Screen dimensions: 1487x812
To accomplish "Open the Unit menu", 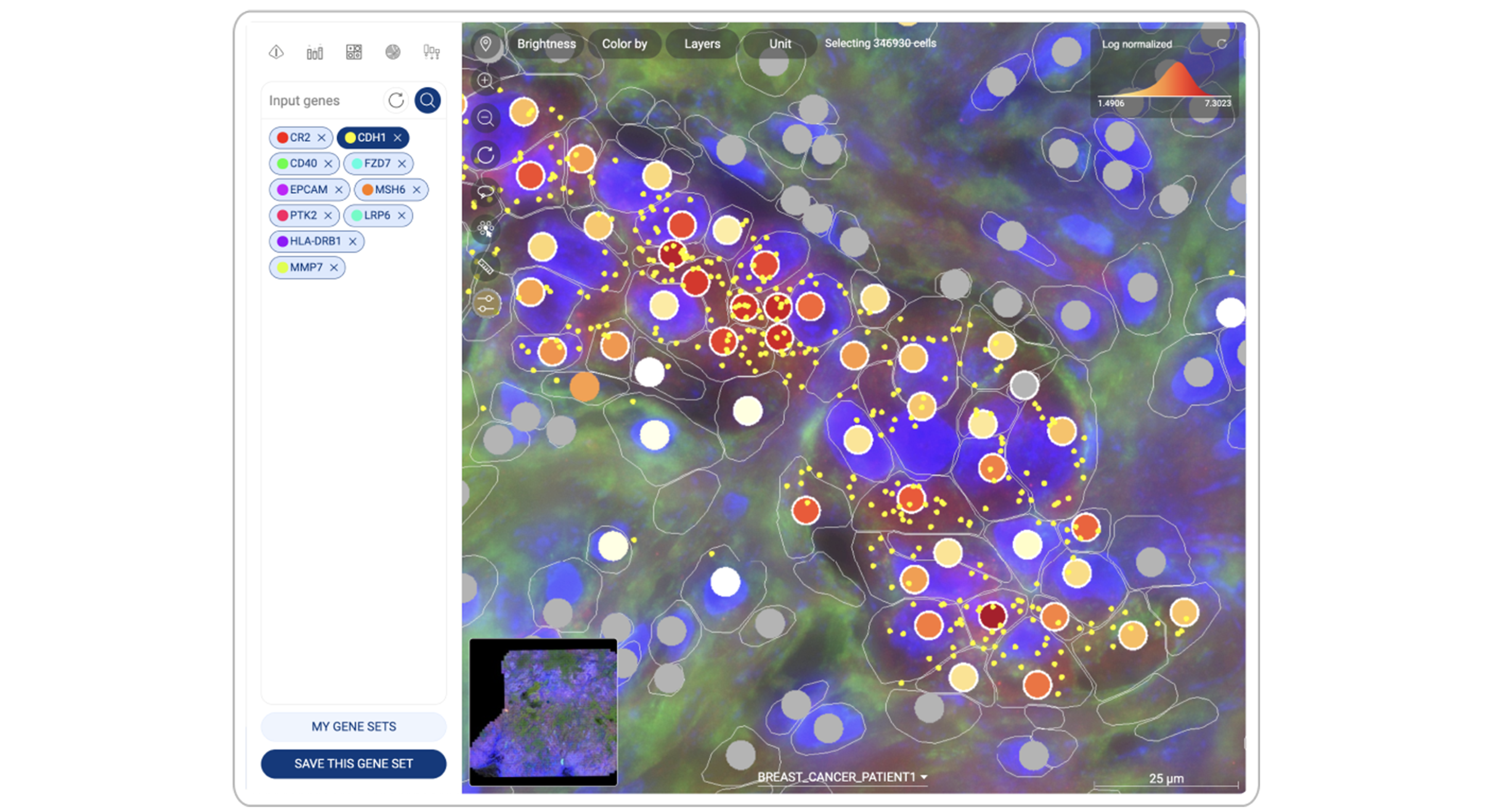I will click(780, 44).
